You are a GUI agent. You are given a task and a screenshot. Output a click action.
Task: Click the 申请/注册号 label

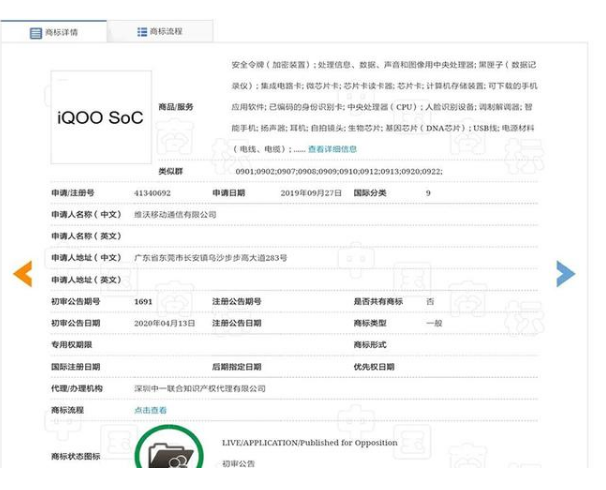pyautogui.click(x=73, y=193)
